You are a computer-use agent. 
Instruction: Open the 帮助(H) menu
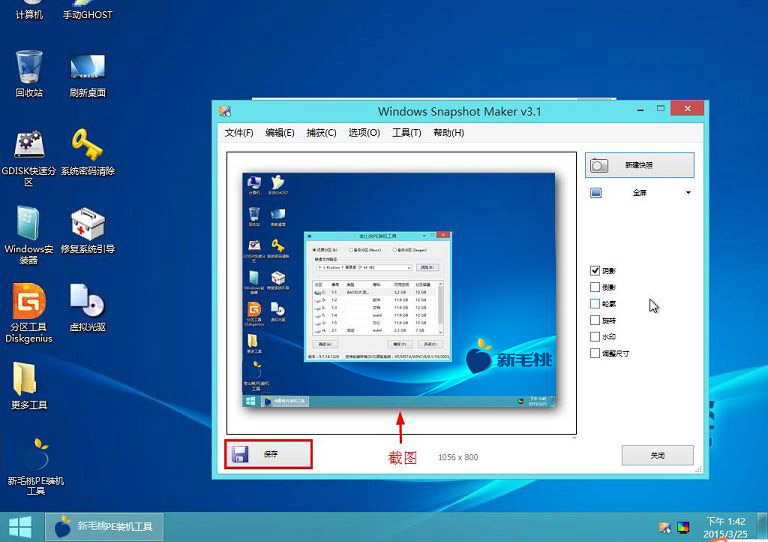coord(449,133)
